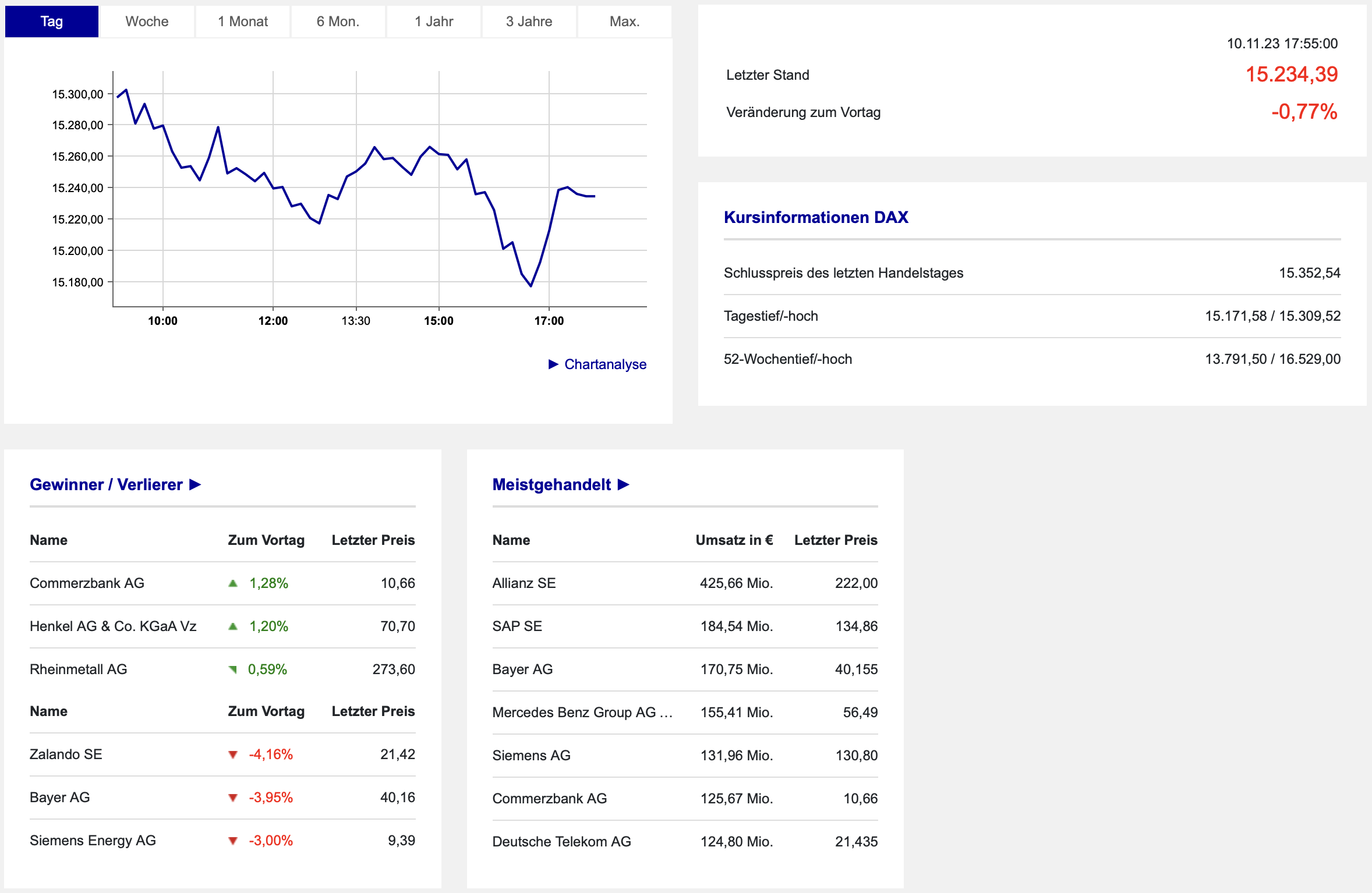Click green arrow beside Henkel 1,20%
Screen dimensions: 1372x893
(233, 626)
